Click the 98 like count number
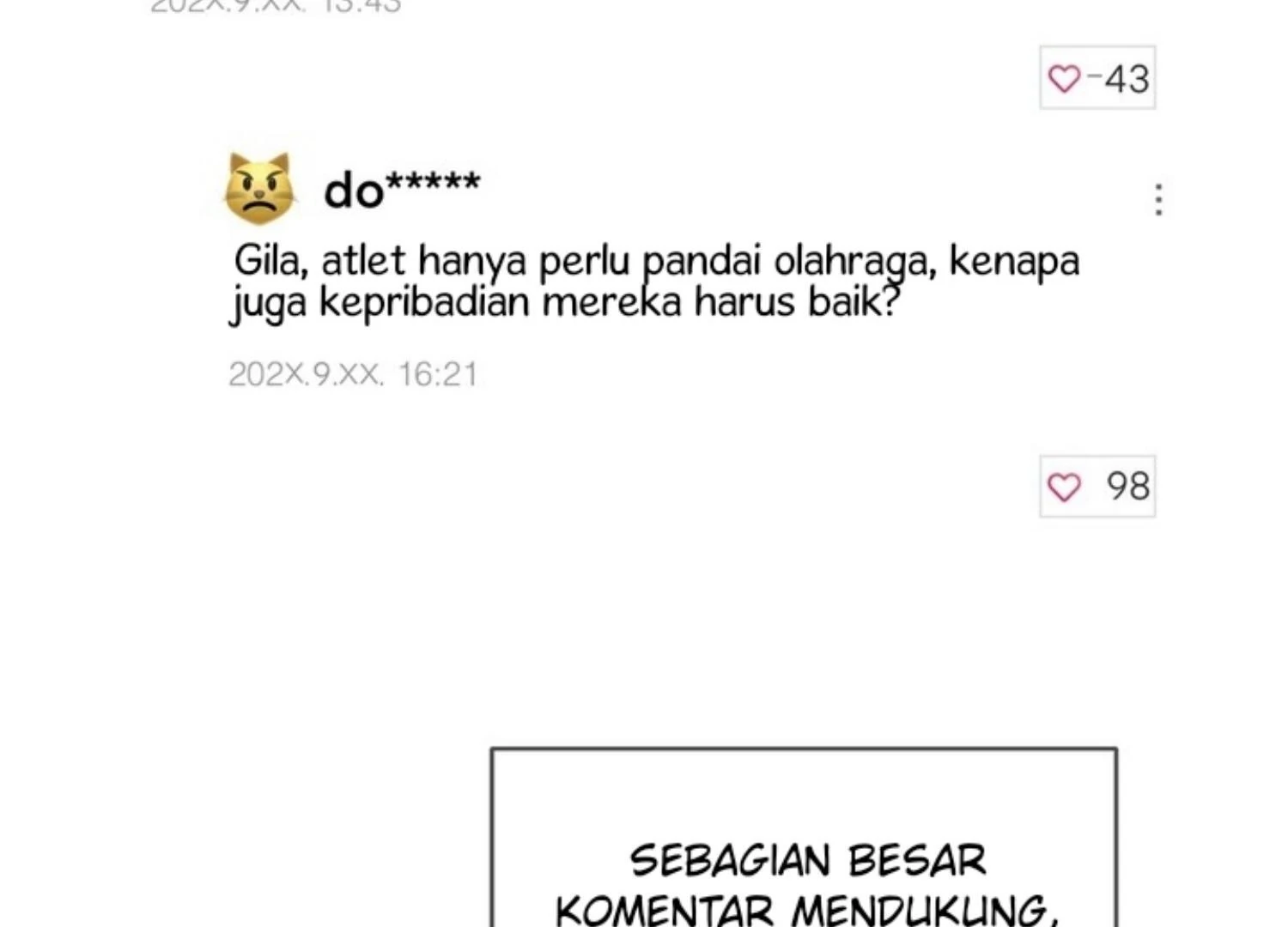Screen dimensions: 1288x927 coord(1127,487)
